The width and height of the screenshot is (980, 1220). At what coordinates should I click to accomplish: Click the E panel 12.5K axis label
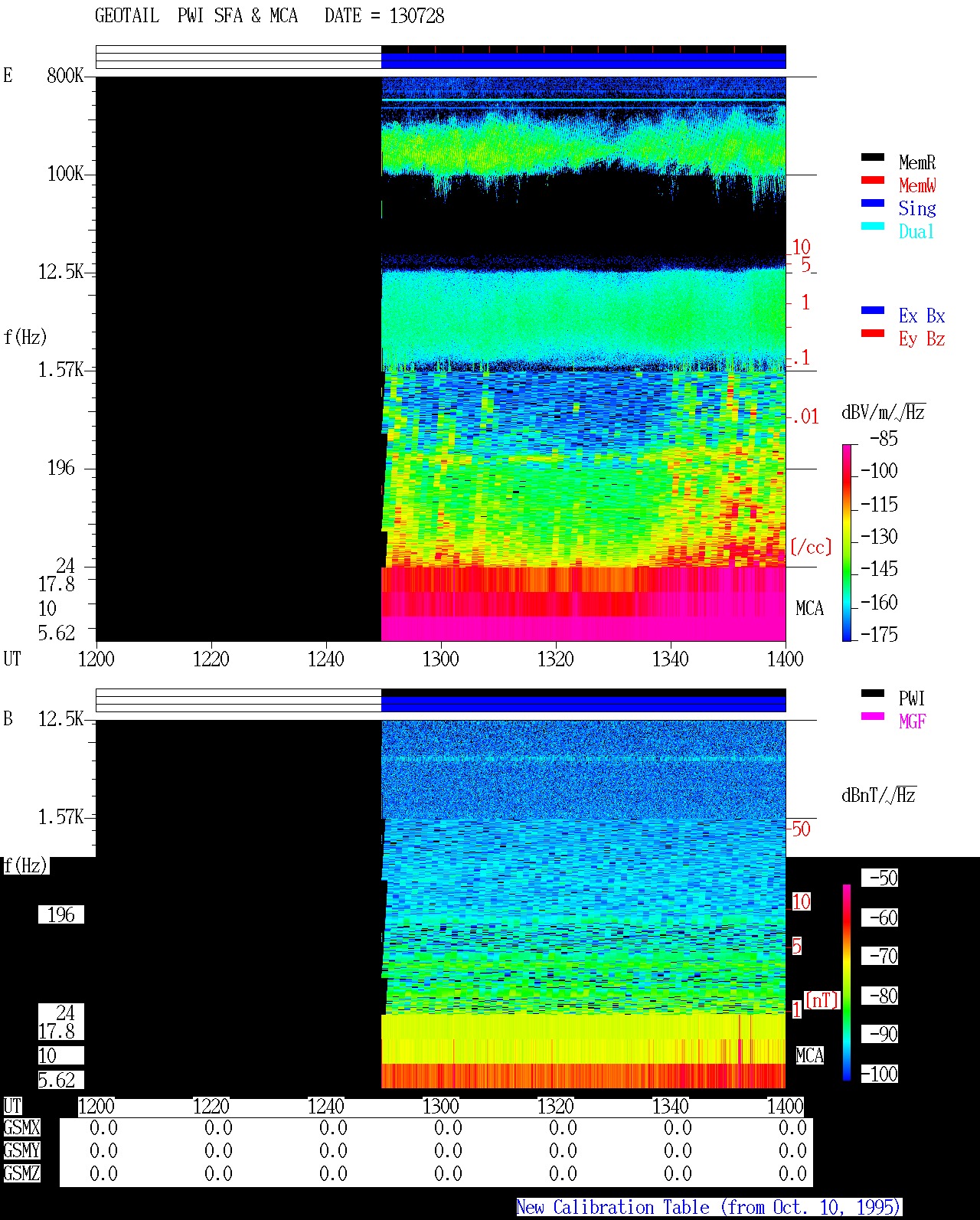tap(61, 272)
